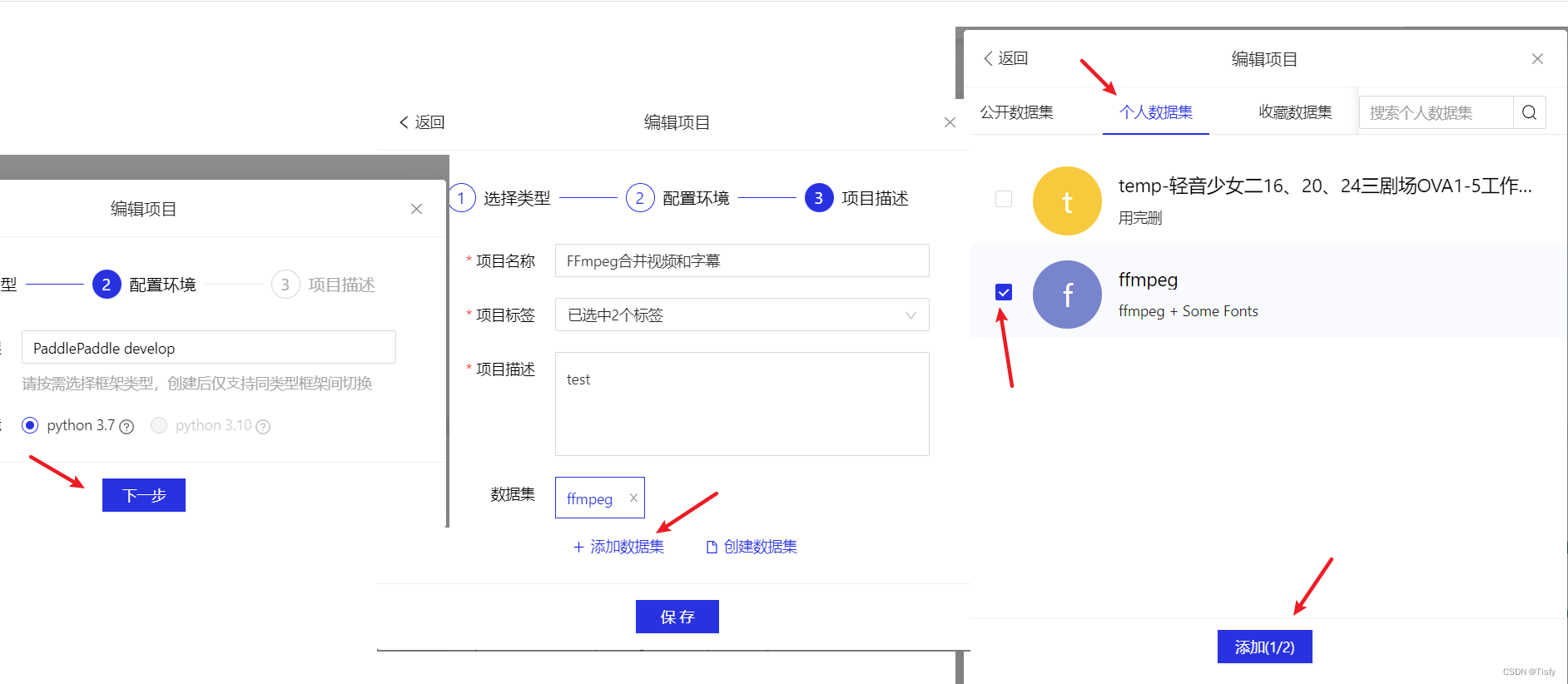The image size is (1568, 684).
Task: Click the help icon next to python 3.7
Action: pos(127,427)
